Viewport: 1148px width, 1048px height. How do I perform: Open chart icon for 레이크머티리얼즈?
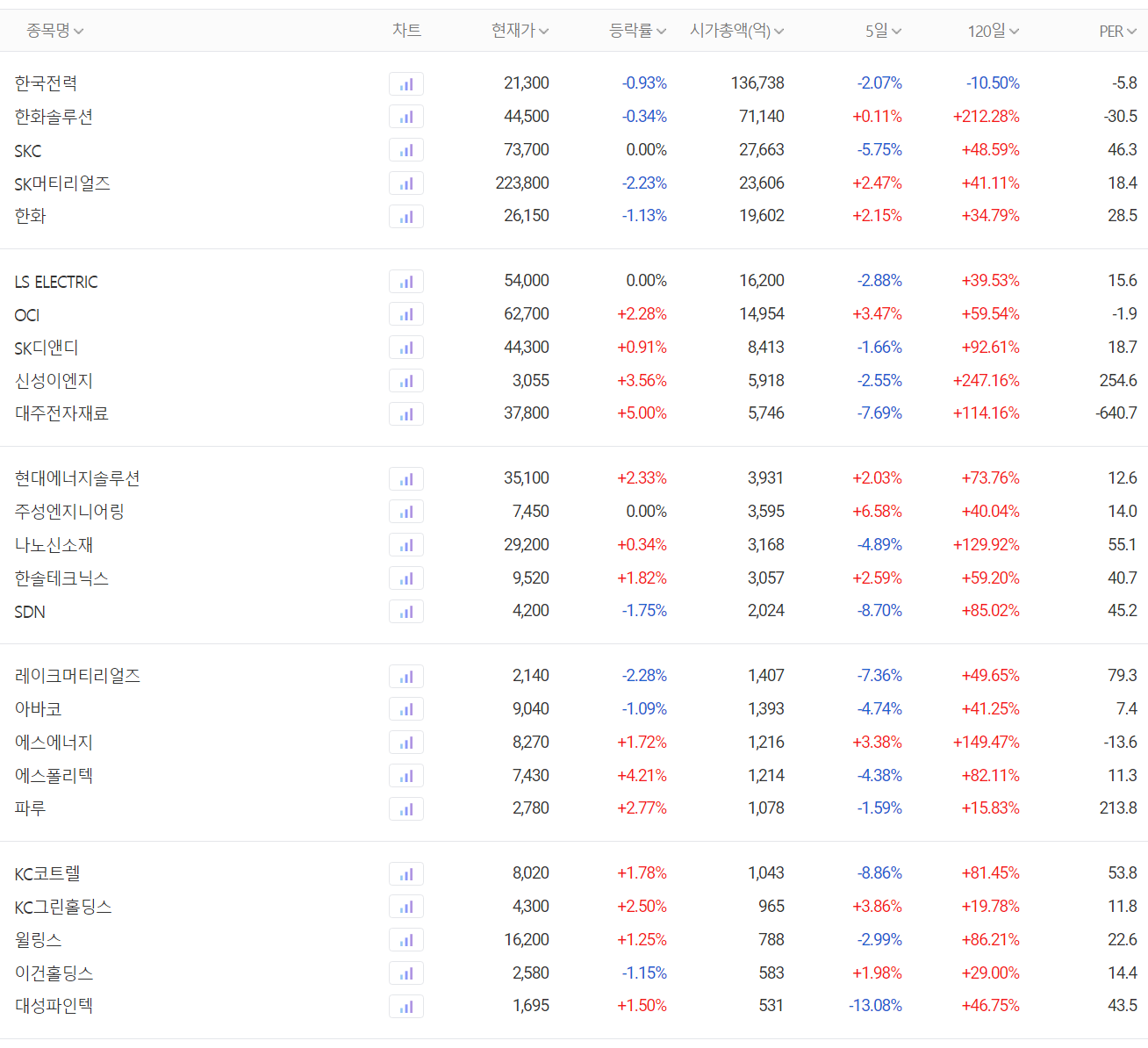[x=406, y=677]
